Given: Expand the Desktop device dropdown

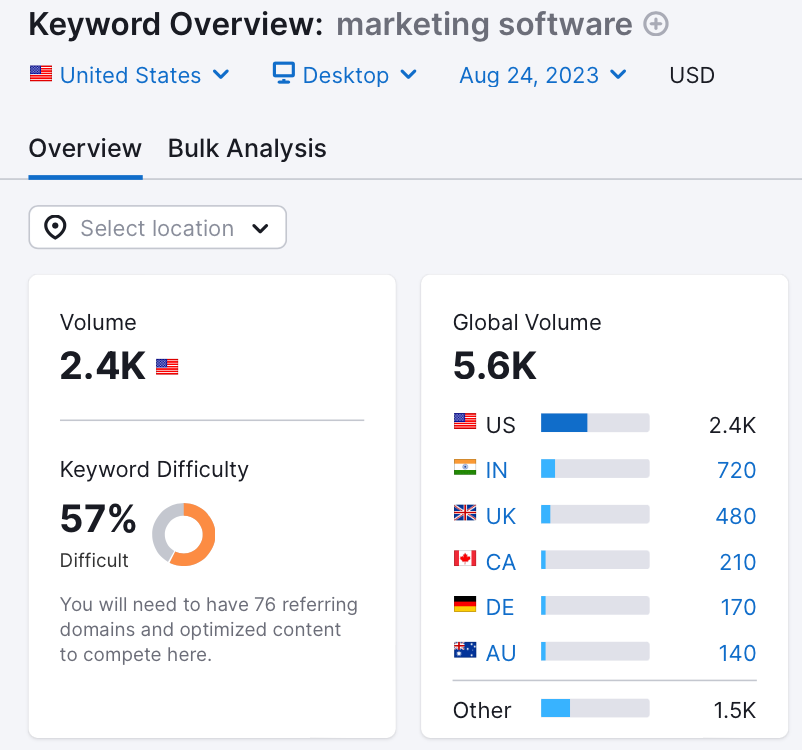Looking at the screenshot, I should (345, 75).
